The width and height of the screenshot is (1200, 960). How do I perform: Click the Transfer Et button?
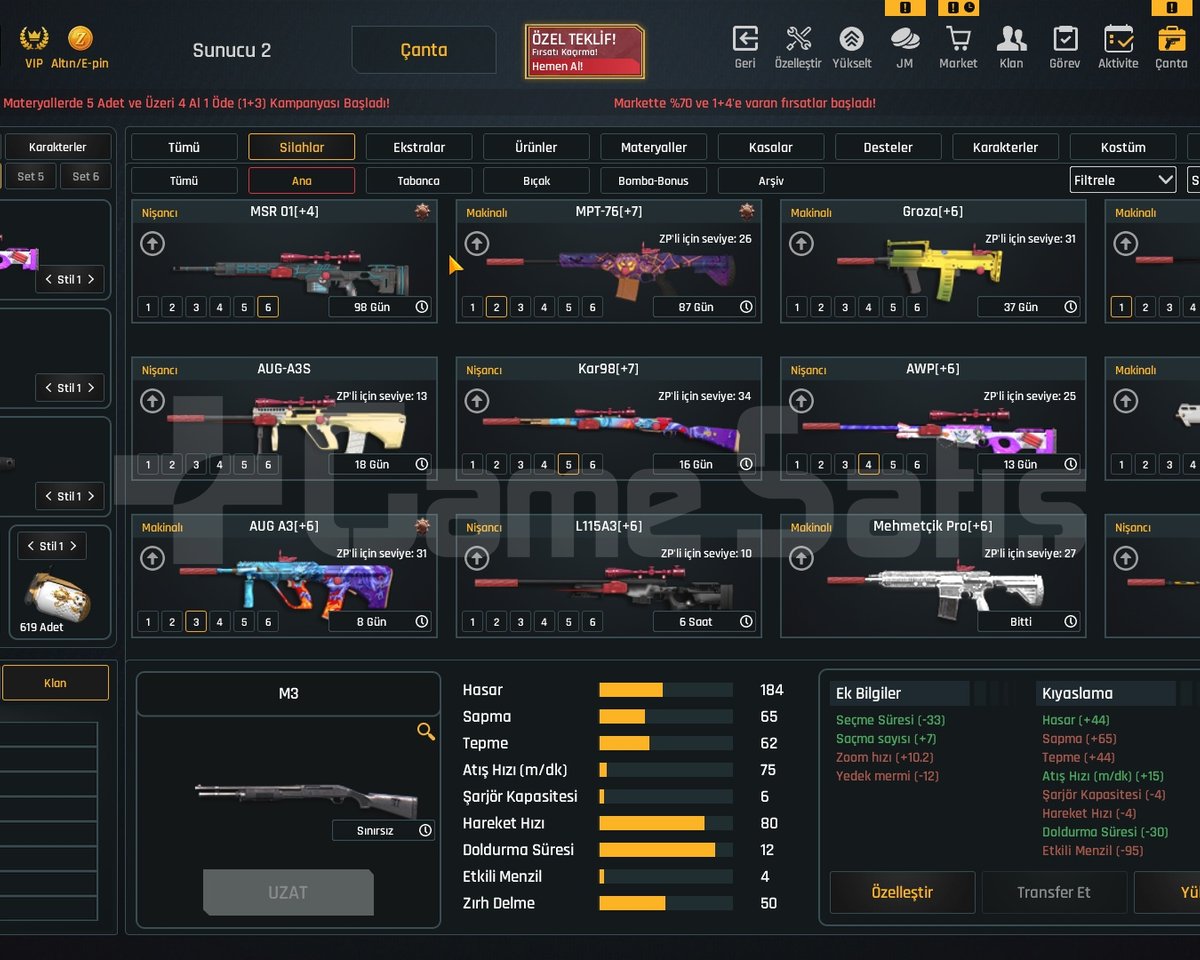coord(1054,892)
